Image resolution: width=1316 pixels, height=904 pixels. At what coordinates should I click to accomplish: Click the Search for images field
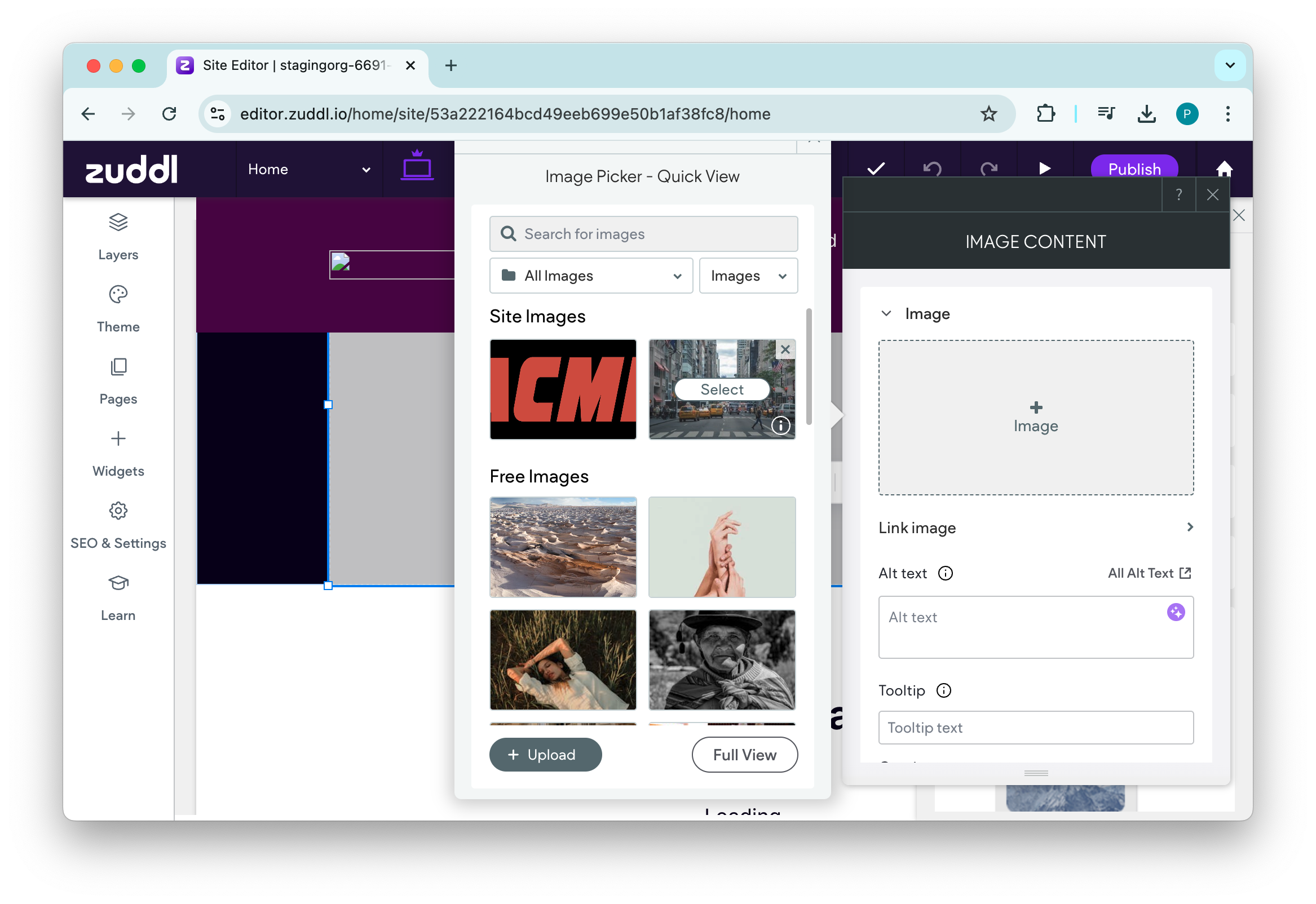(643, 234)
